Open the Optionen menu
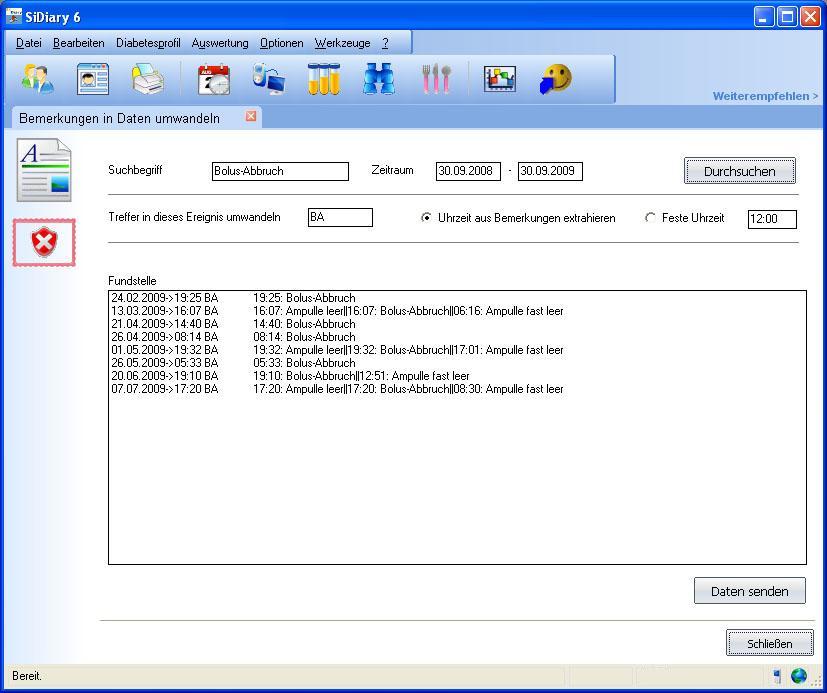 282,43
